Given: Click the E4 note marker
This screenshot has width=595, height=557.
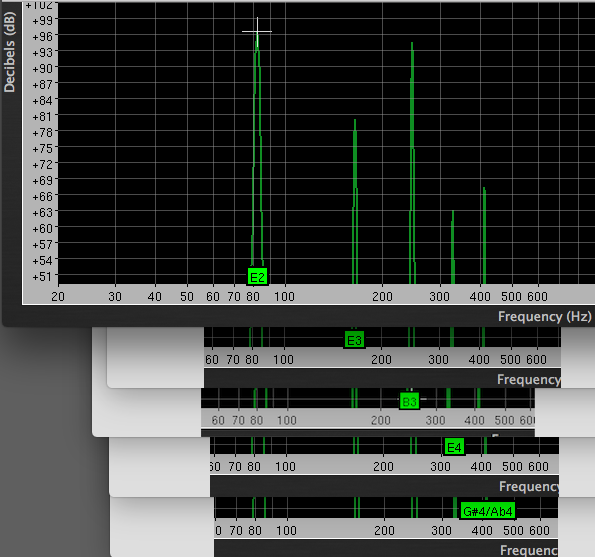Looking at the screenshot, I should [454, 447].
